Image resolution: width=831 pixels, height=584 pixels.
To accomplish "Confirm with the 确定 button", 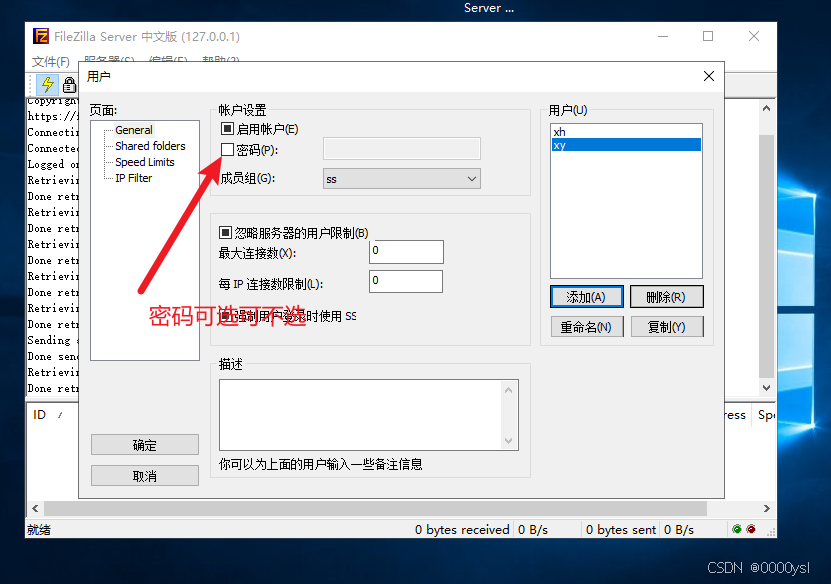I will pos(145,445).
